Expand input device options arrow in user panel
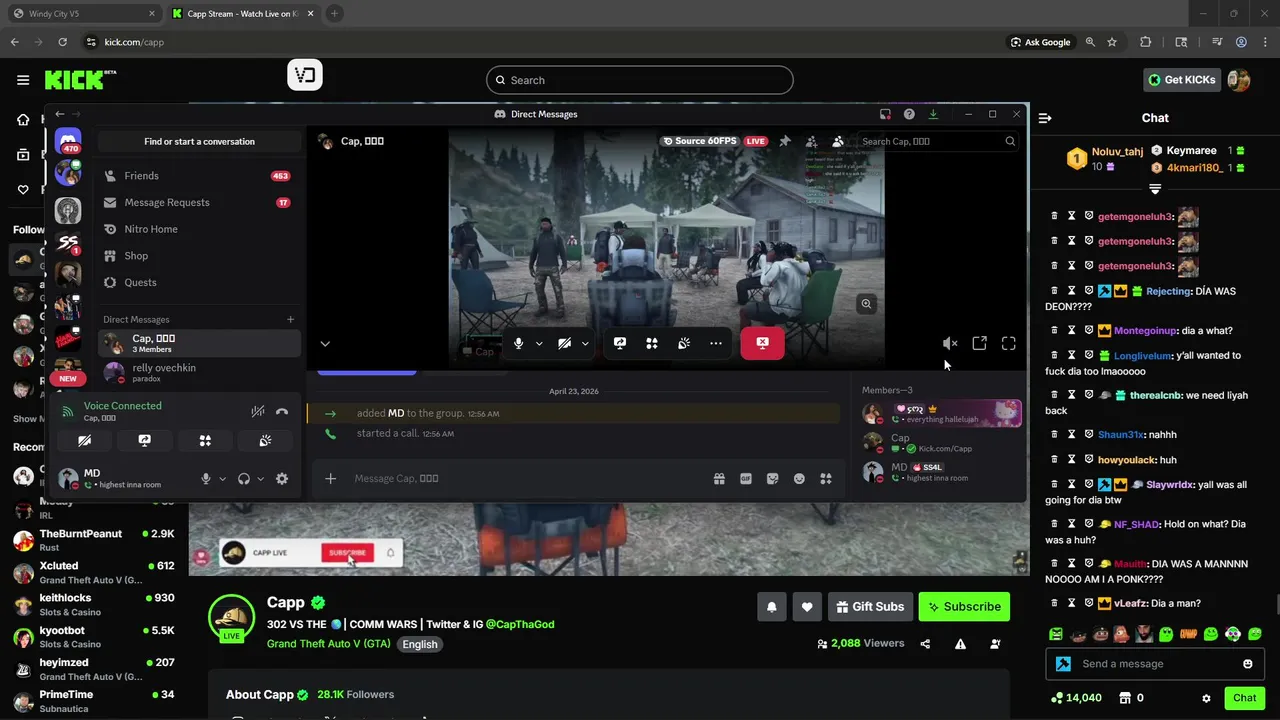1280x720 pixels. (222, 479)
